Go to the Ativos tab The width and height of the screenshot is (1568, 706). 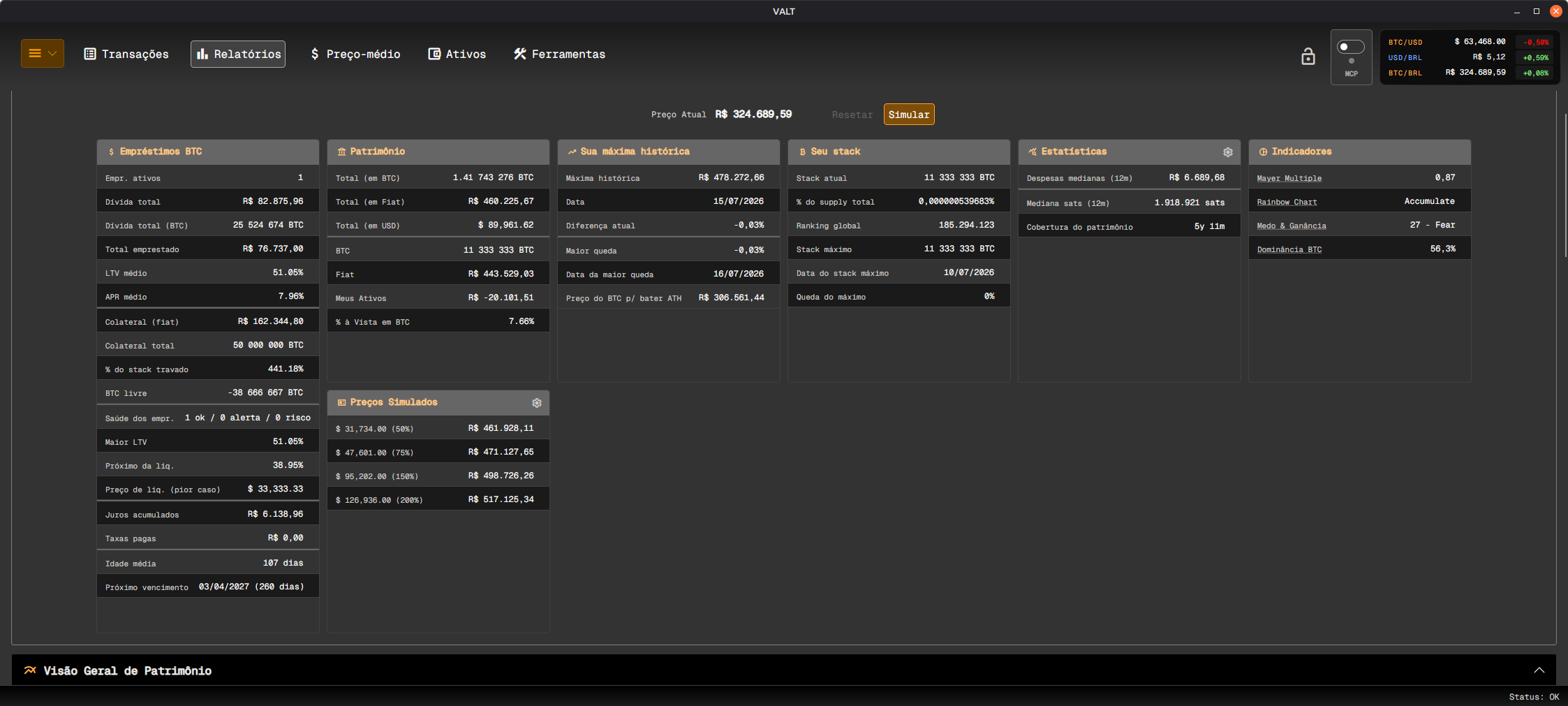coord(457,54)
